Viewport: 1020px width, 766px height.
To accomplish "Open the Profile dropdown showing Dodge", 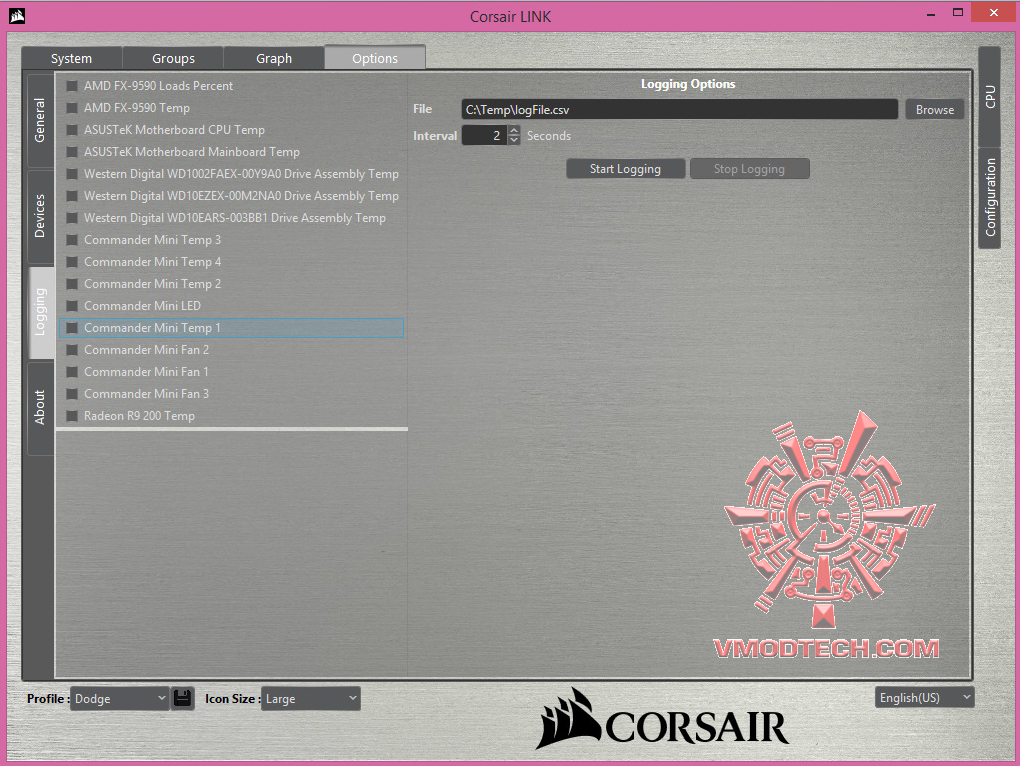I will point(120,698).
